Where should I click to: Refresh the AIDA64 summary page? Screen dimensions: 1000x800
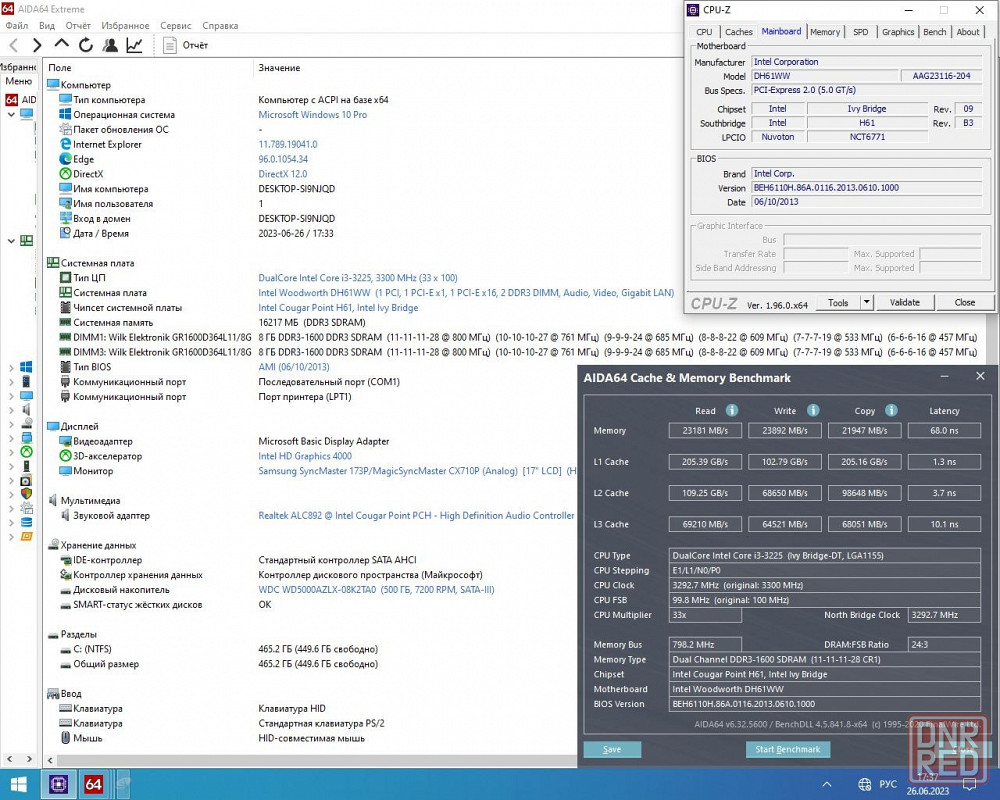pos(85,45)
